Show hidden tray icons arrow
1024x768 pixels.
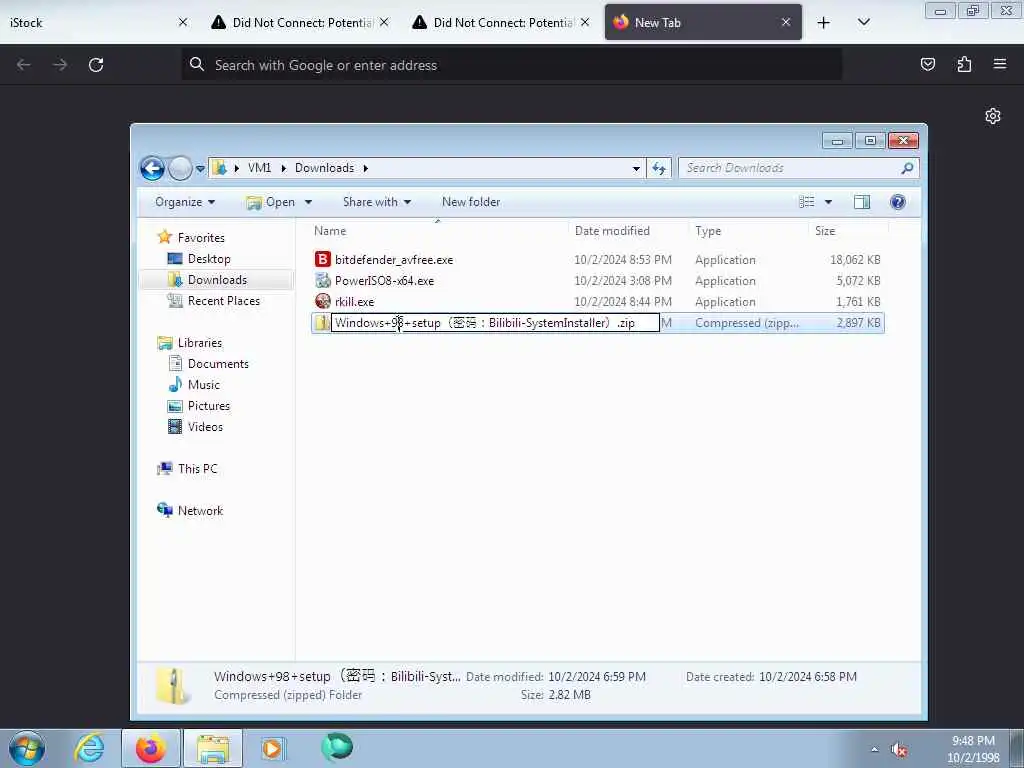(x=874, y=750)
